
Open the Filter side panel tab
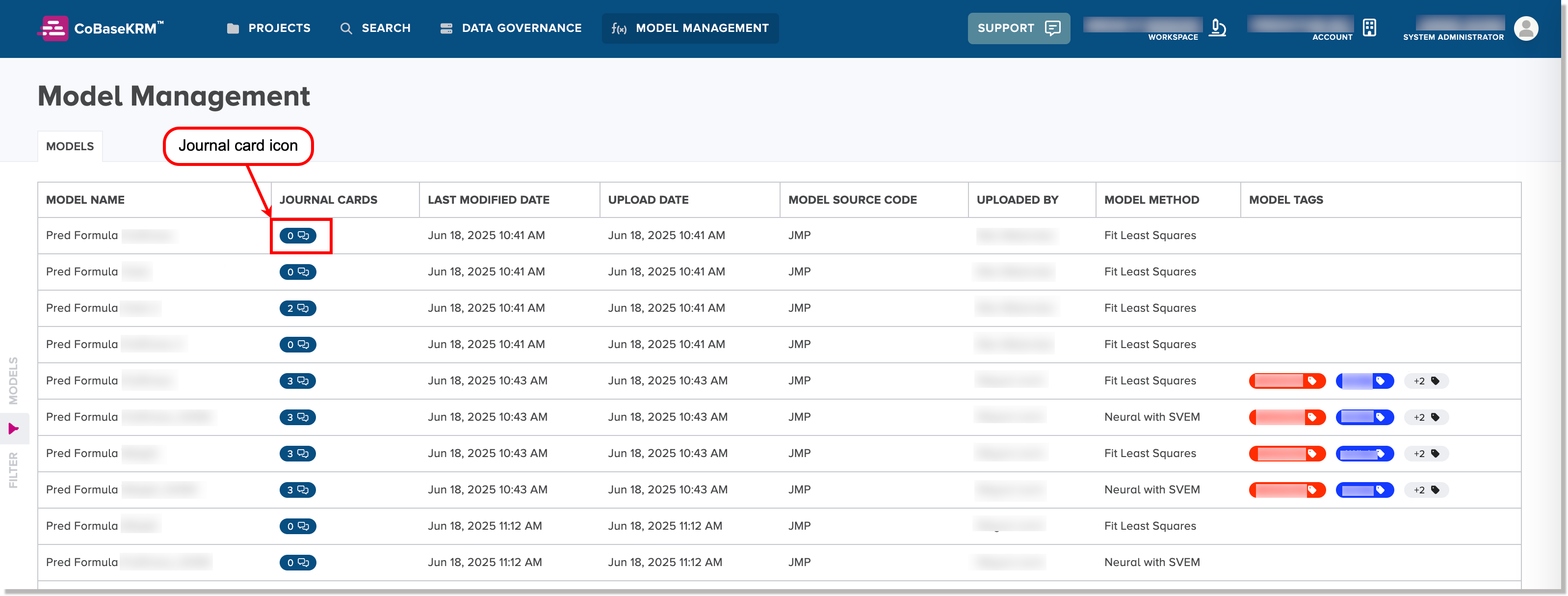(13, 470)
